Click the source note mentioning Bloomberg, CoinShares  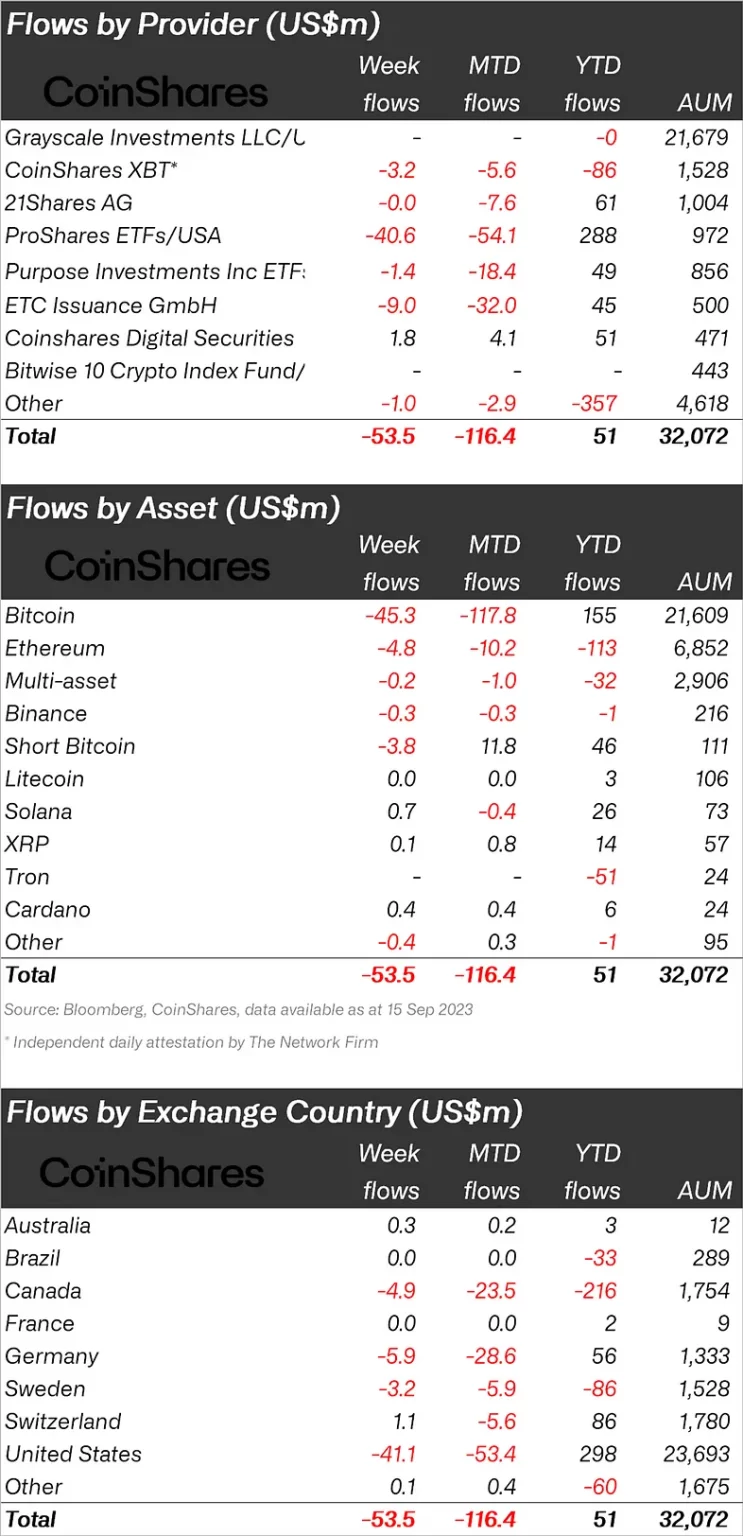point(239,1009)
